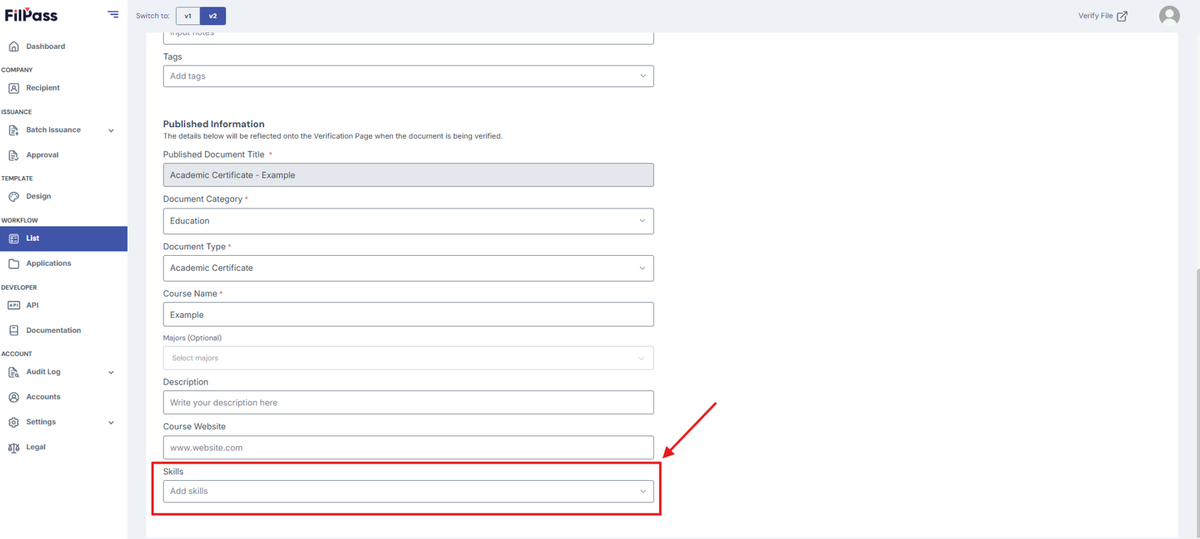Open the Document Category dropdown

point(408,221)
